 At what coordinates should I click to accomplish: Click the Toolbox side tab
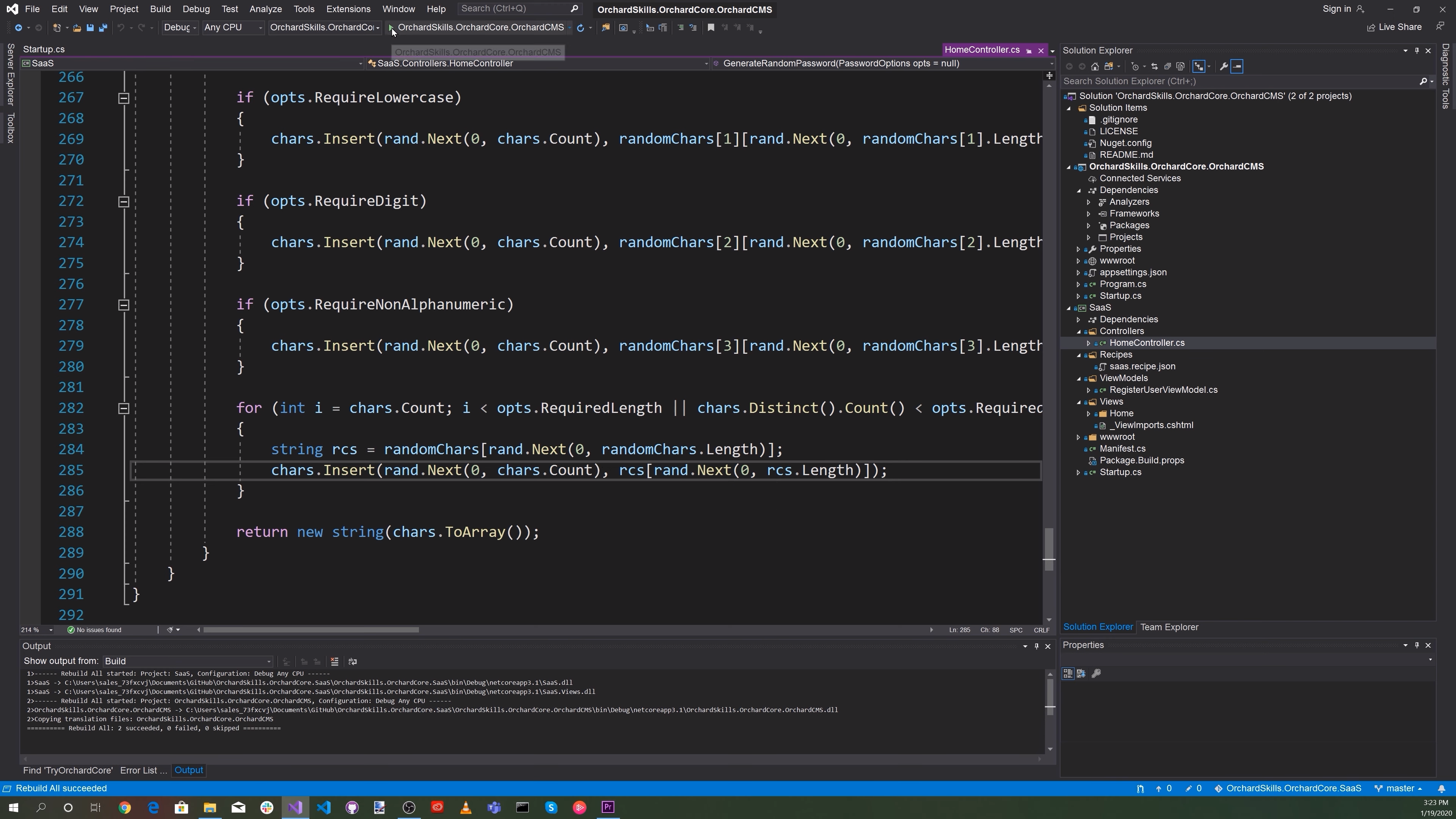[x=10, y=128]
